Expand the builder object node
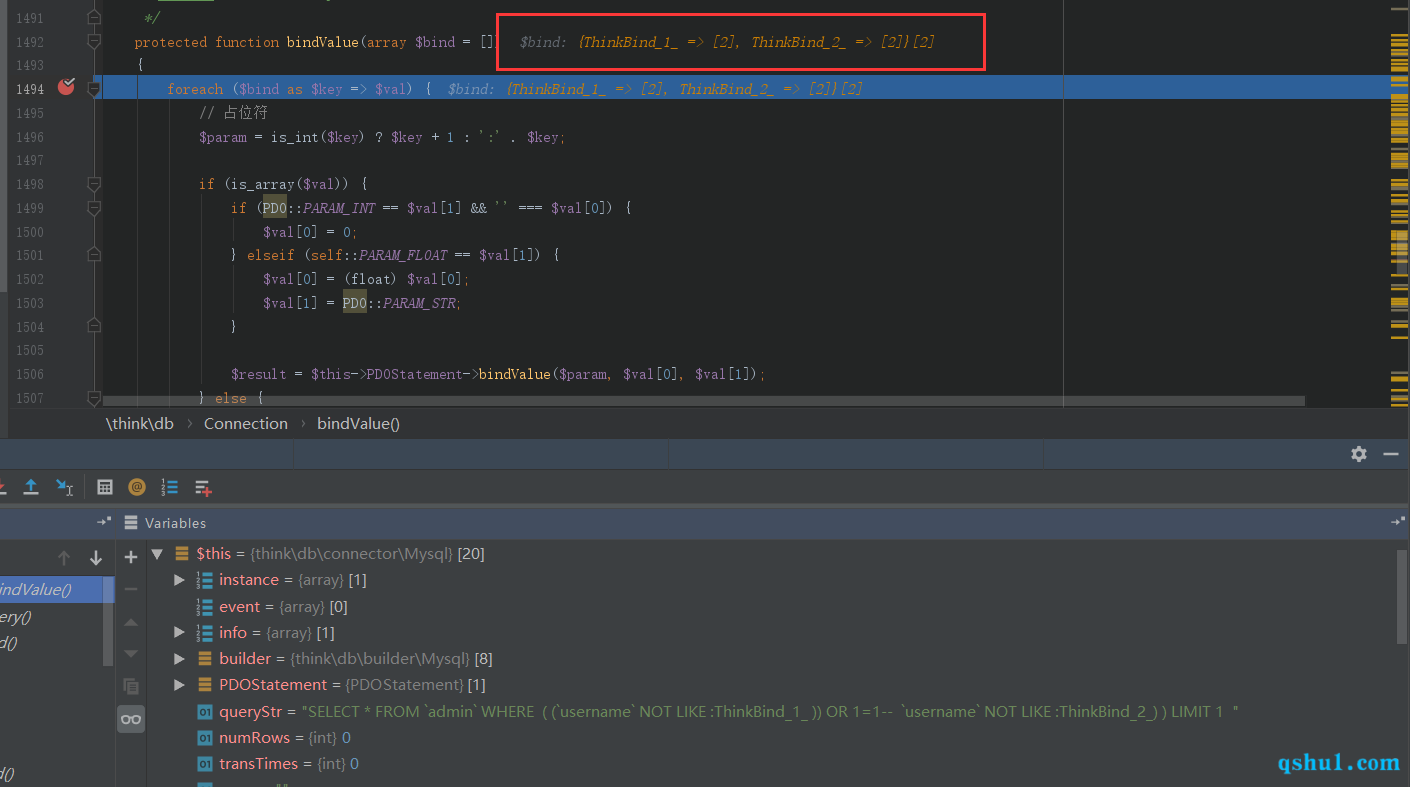This screenshot has height=787, width=1410. (179, 658)
